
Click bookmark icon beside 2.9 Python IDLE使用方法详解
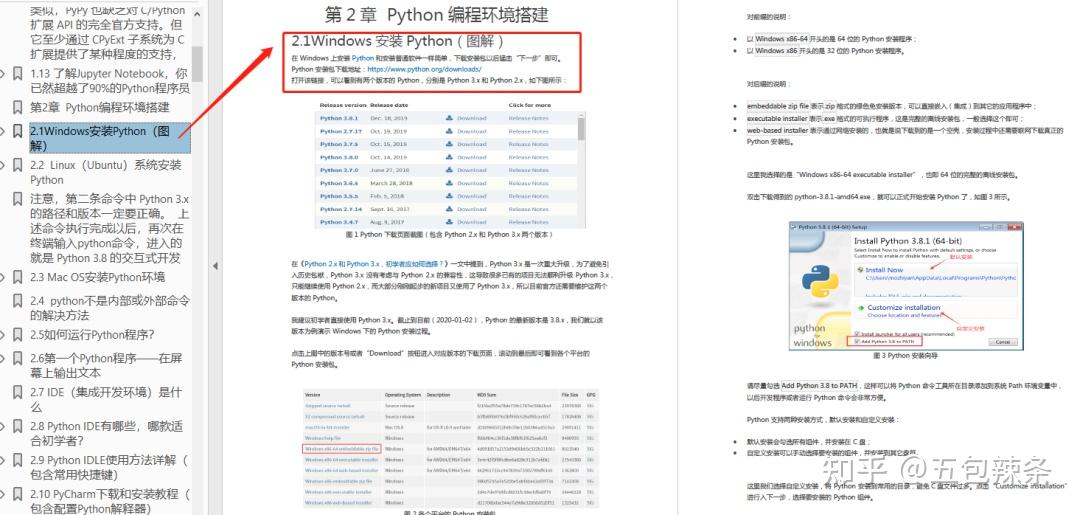click(x=17, y=460)
